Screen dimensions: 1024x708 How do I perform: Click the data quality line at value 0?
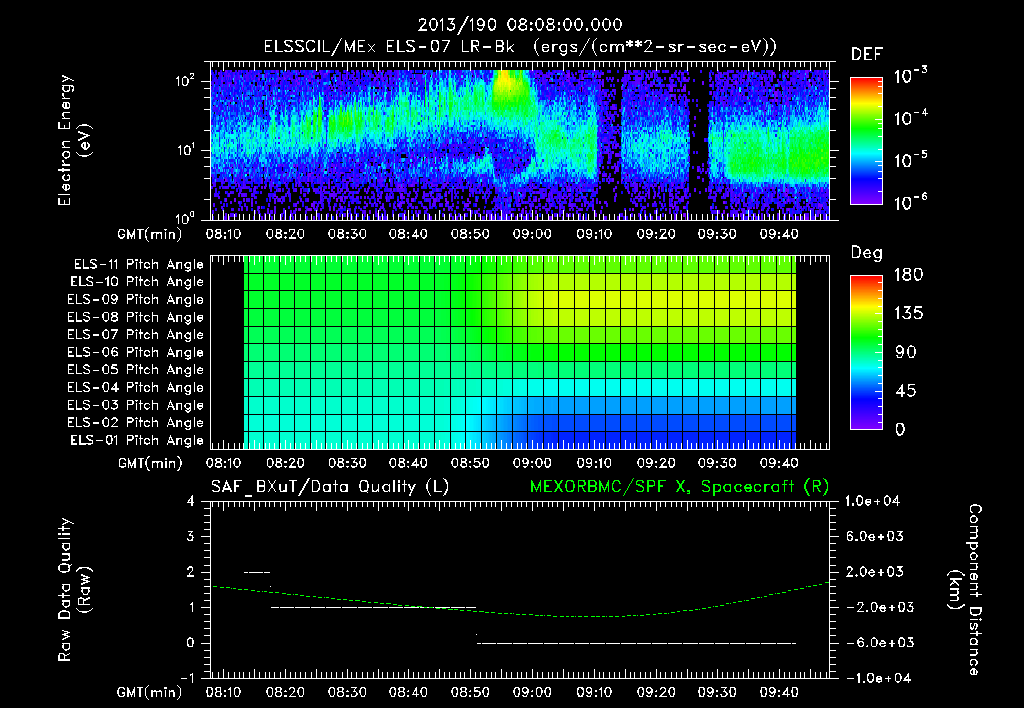637,643
